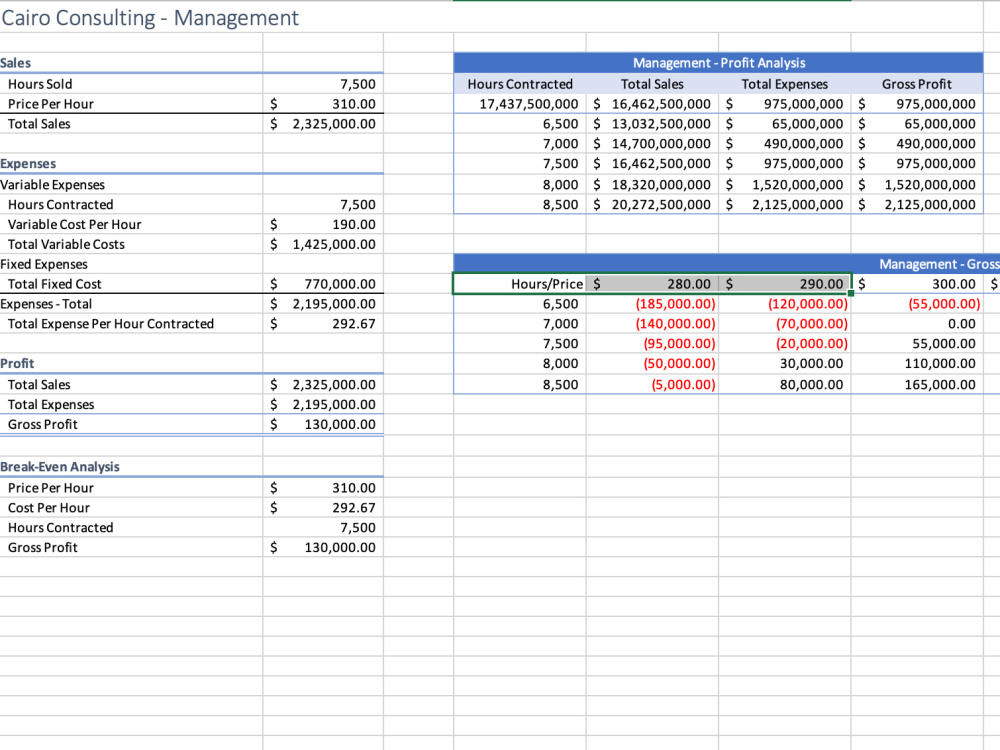Select the Variable Cost Per Hour 190.00 cell

point(323,224)
